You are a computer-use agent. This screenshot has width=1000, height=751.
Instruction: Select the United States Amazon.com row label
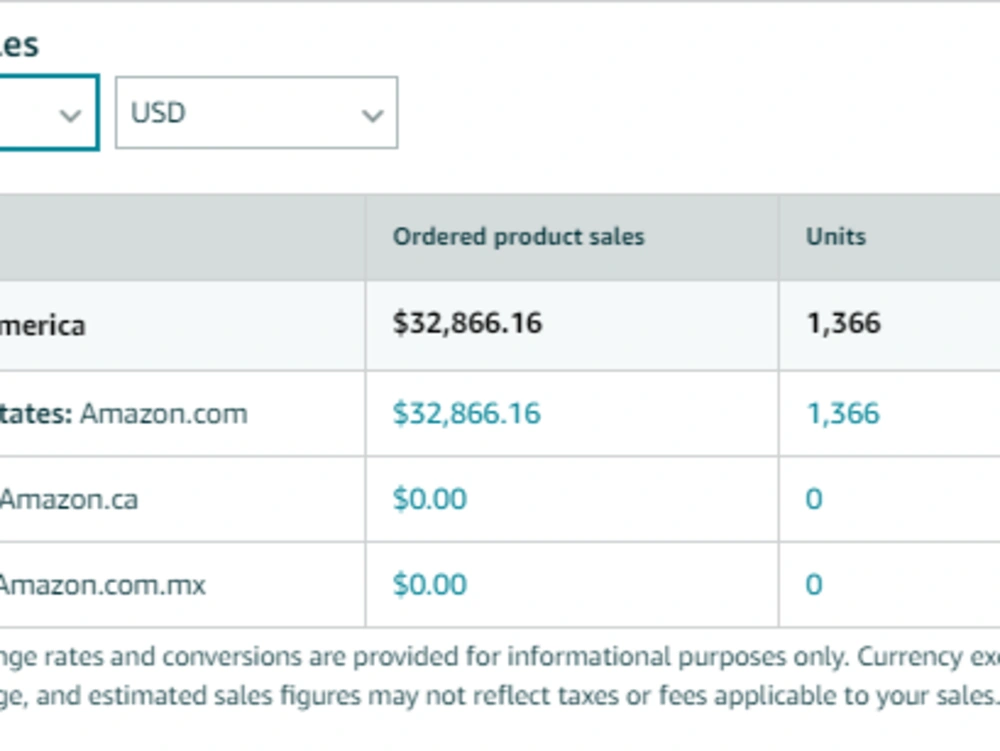pos(123,414)
